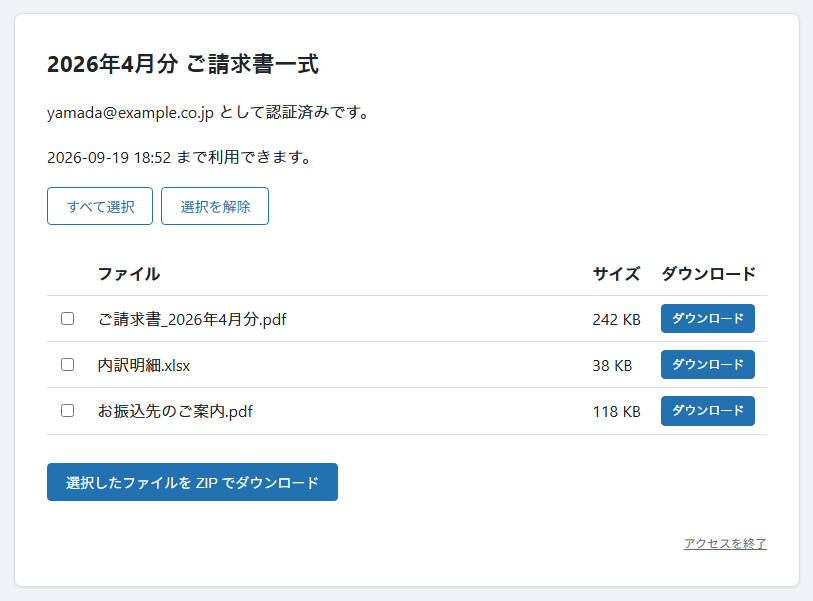813x601 pixels.
Task: Download 内訳明細.xlsx via its ダウンロード button
Action: [708, 365]
